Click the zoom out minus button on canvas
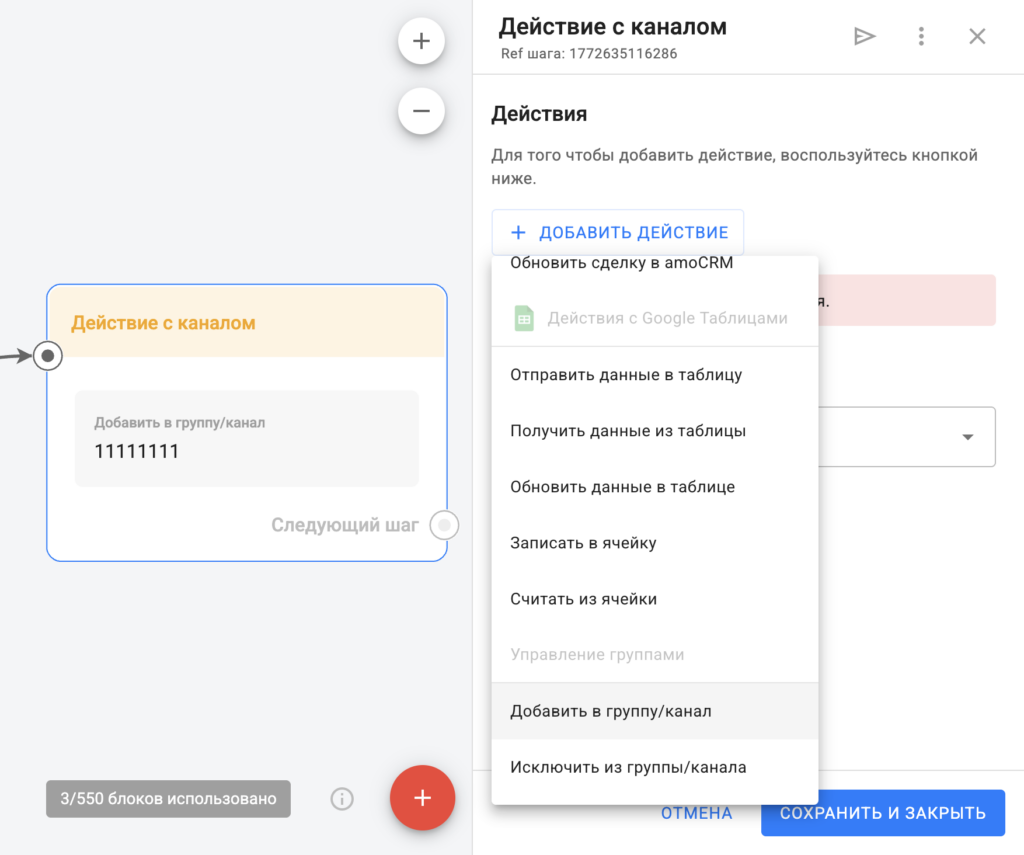The image size is (1024, 855). 421,111
